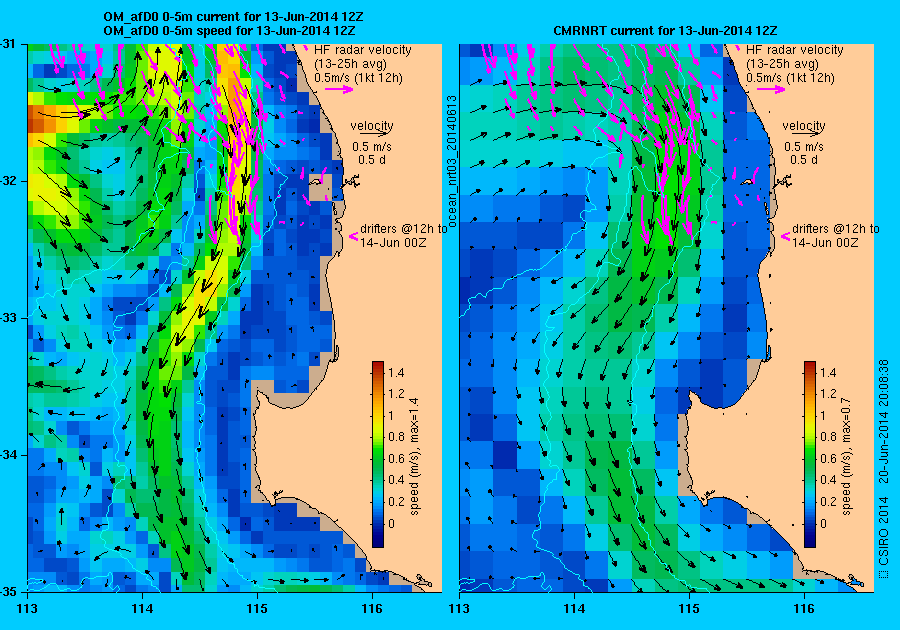This screenshot has width=900, height=630.
Task: Click the small offshore island near -32 in right map
Action: [x=748, y=182]
